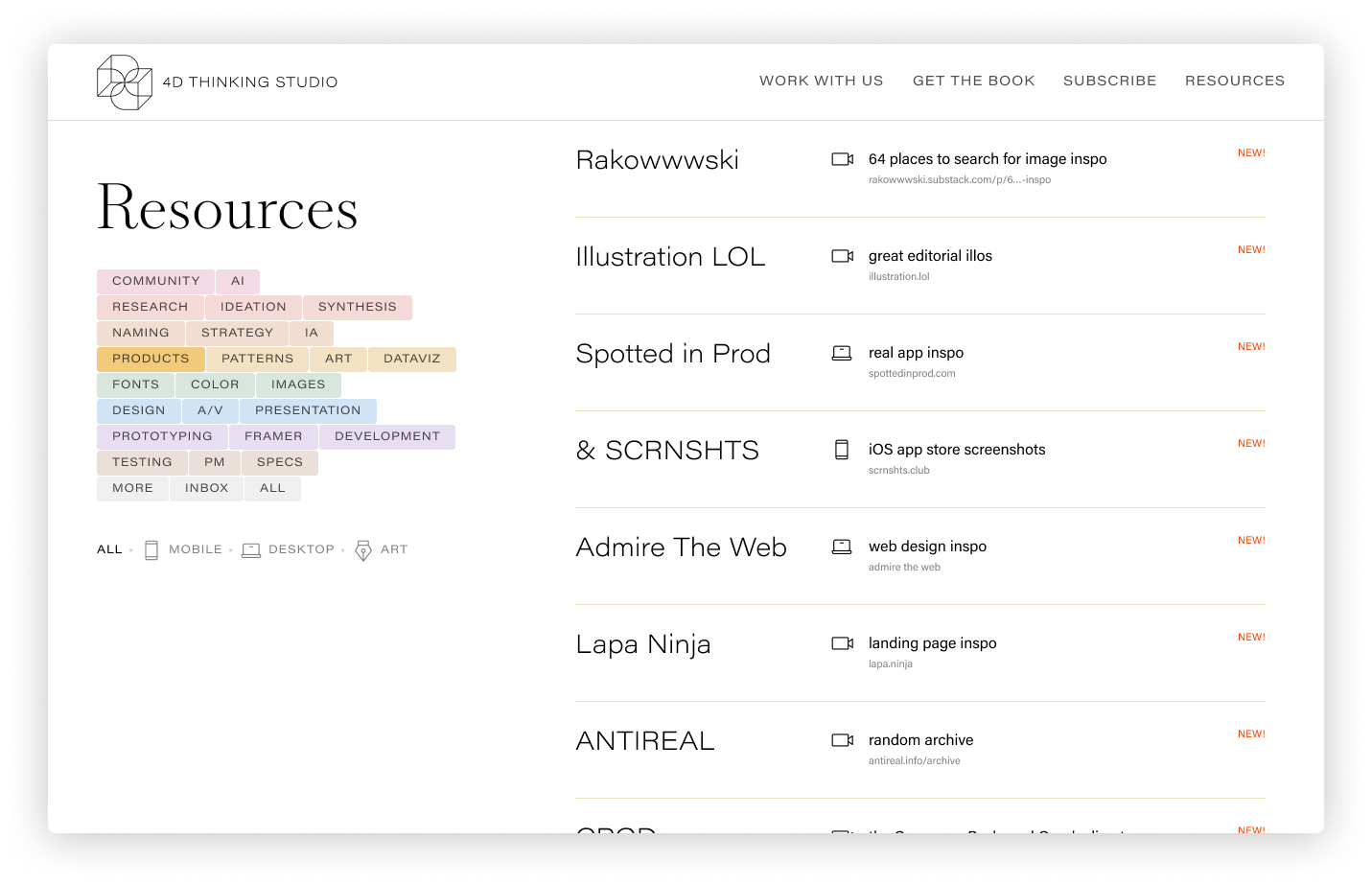1372x885 pixels.
Task: Select the Framer tag
Action: click(x=273, y=436)
